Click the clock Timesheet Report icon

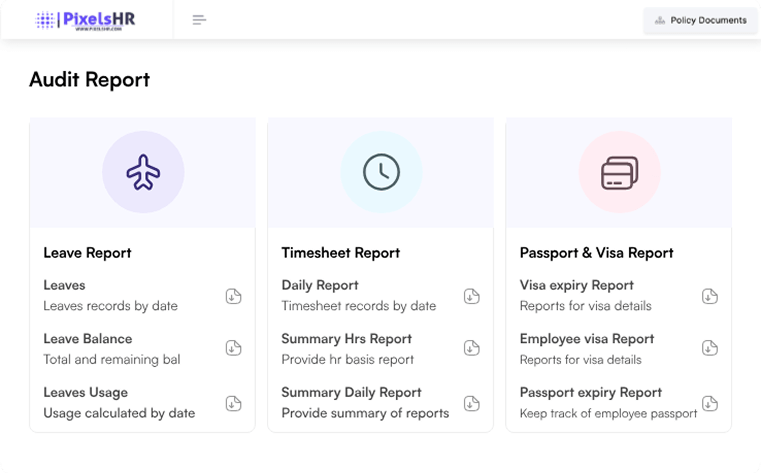click(x=381, y=173)
